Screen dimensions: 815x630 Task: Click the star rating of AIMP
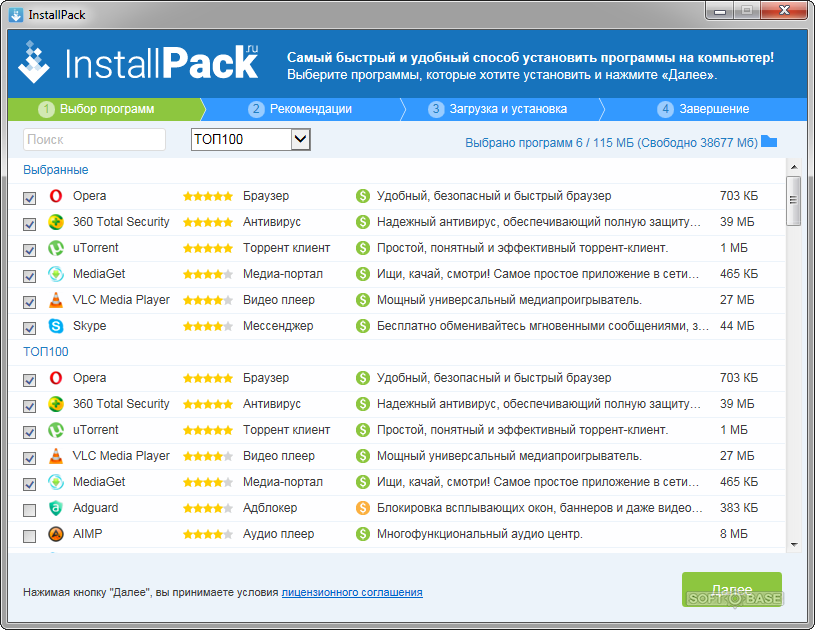(x=208, y=534)
